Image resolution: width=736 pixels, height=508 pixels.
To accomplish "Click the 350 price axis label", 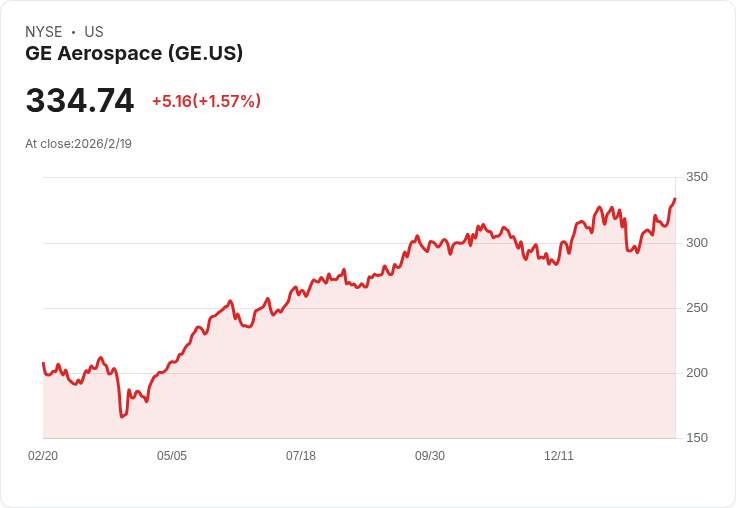I will click(697, 177).
